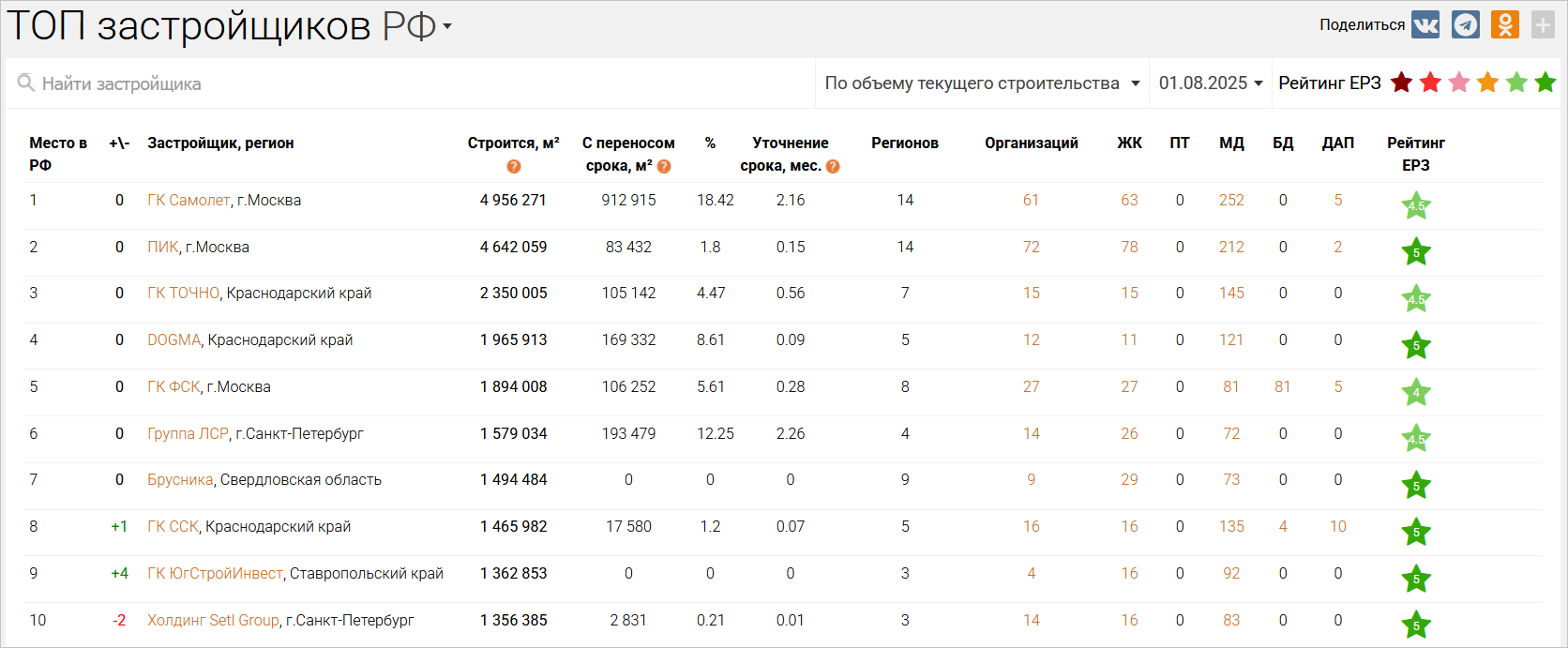Open ТОП застройщиков РФ title dropdown

447,26
